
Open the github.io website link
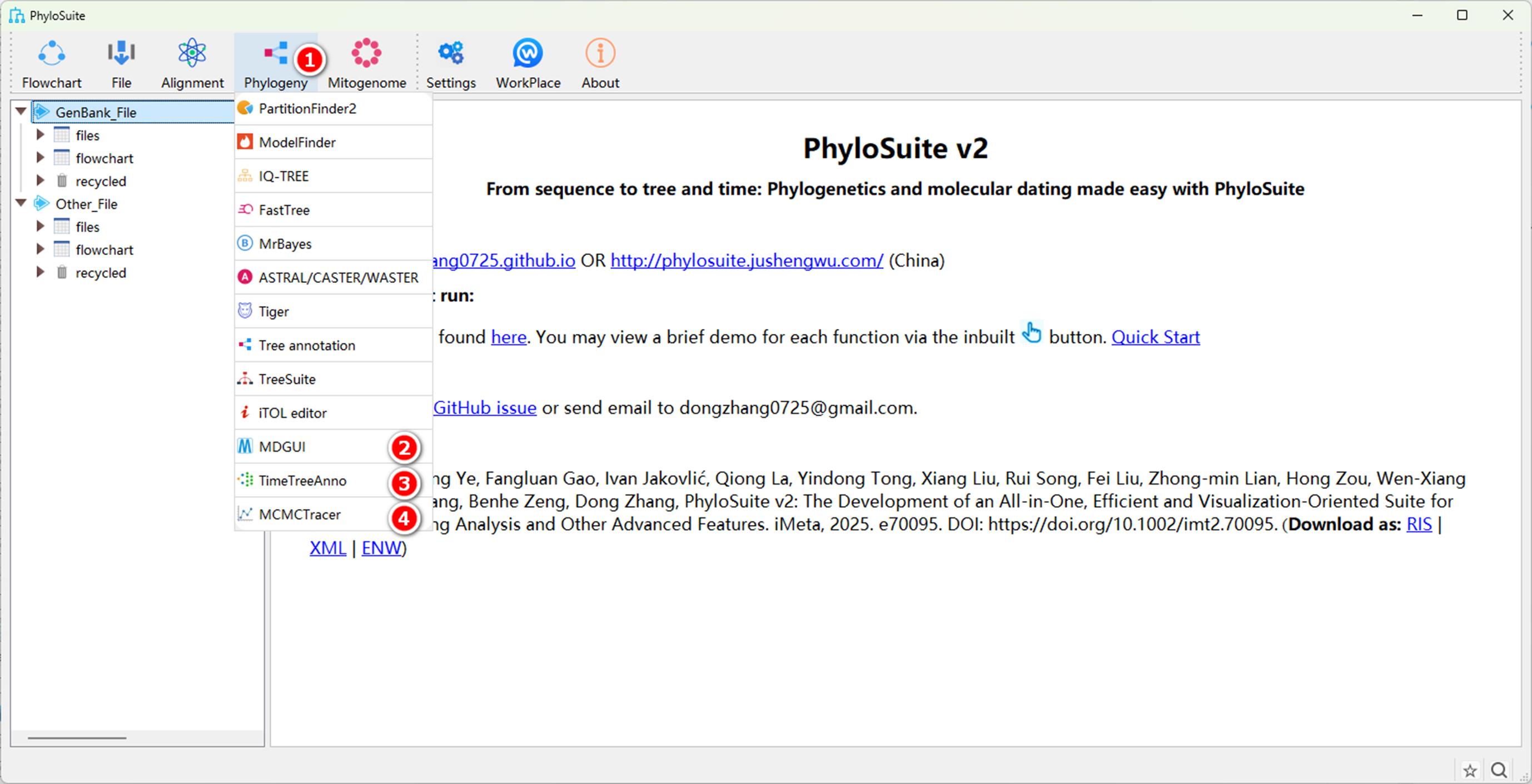coord(504,261)
